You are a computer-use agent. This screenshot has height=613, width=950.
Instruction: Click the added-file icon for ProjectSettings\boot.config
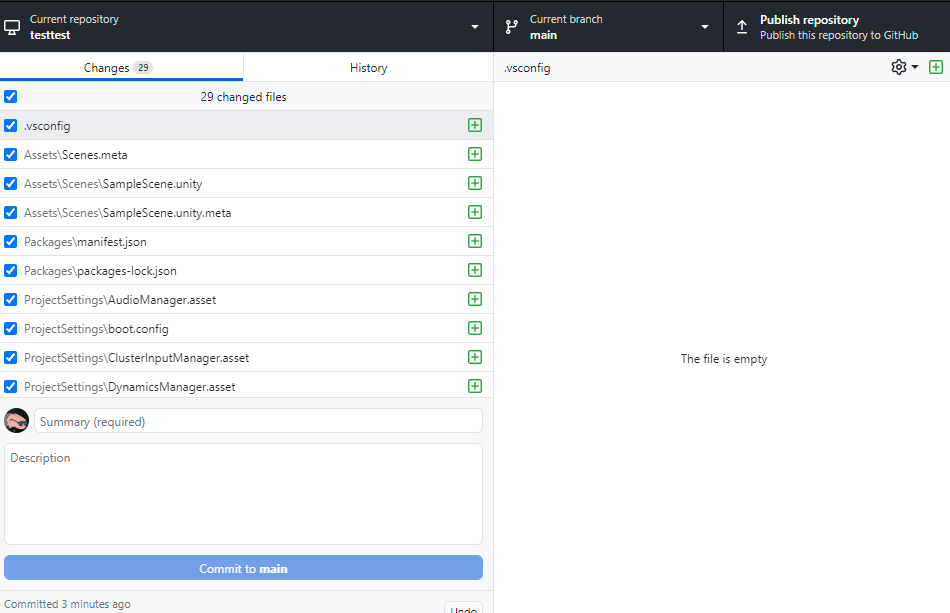click(x=474, y=328)
